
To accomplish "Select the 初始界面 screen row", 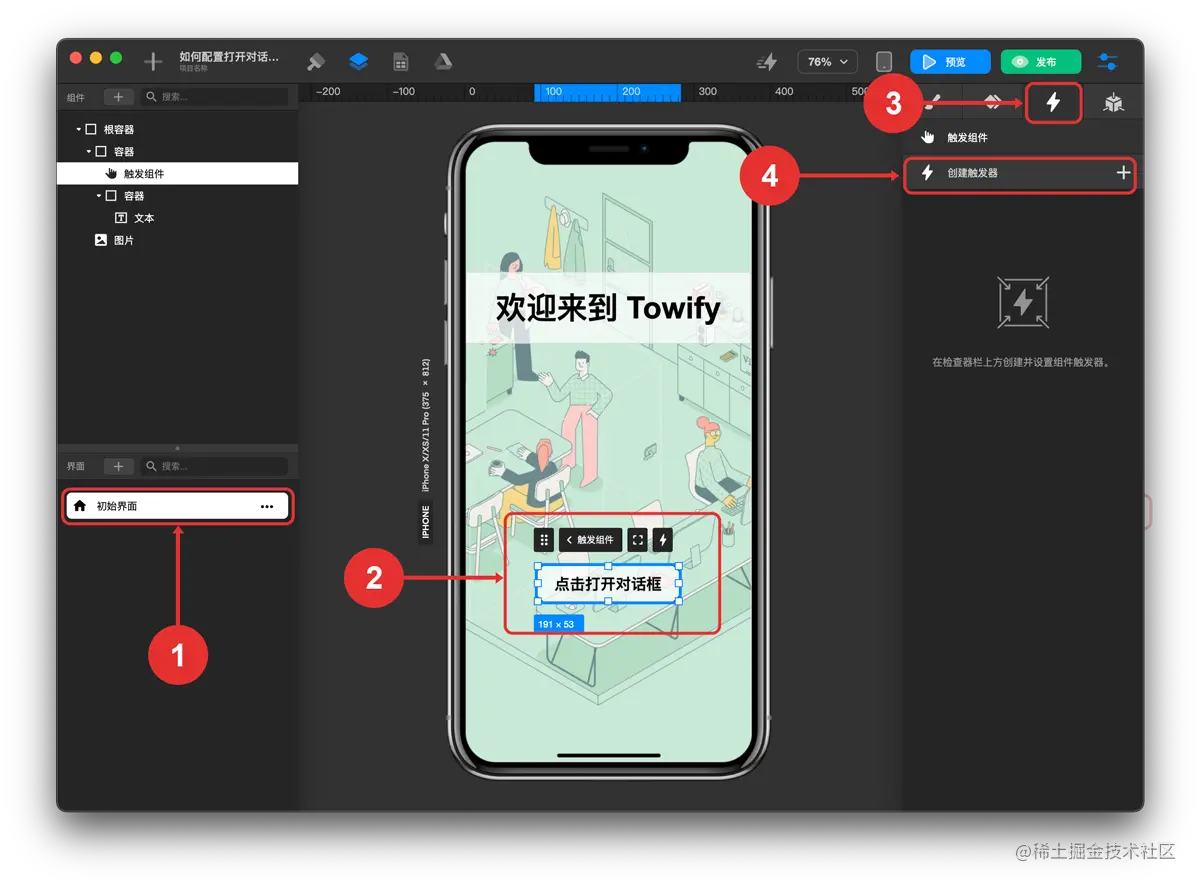I will (x=178, y=506).
